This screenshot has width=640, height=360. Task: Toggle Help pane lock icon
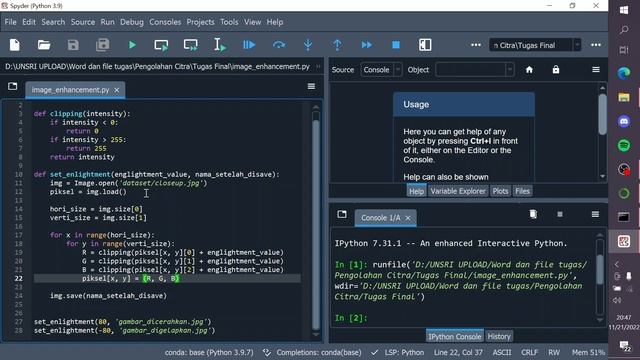click(556, 70)
